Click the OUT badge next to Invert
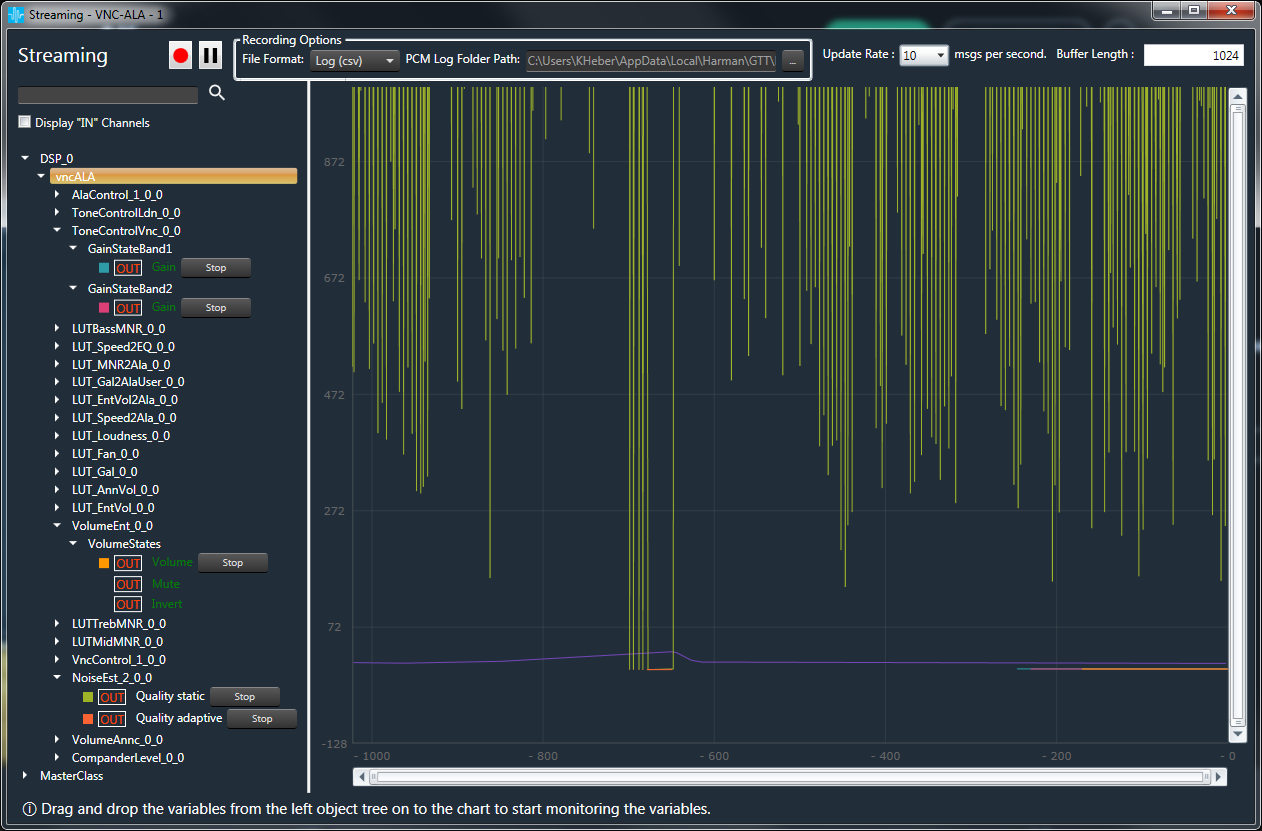Viewport: 1262px width, 831px height. (128, 605)
